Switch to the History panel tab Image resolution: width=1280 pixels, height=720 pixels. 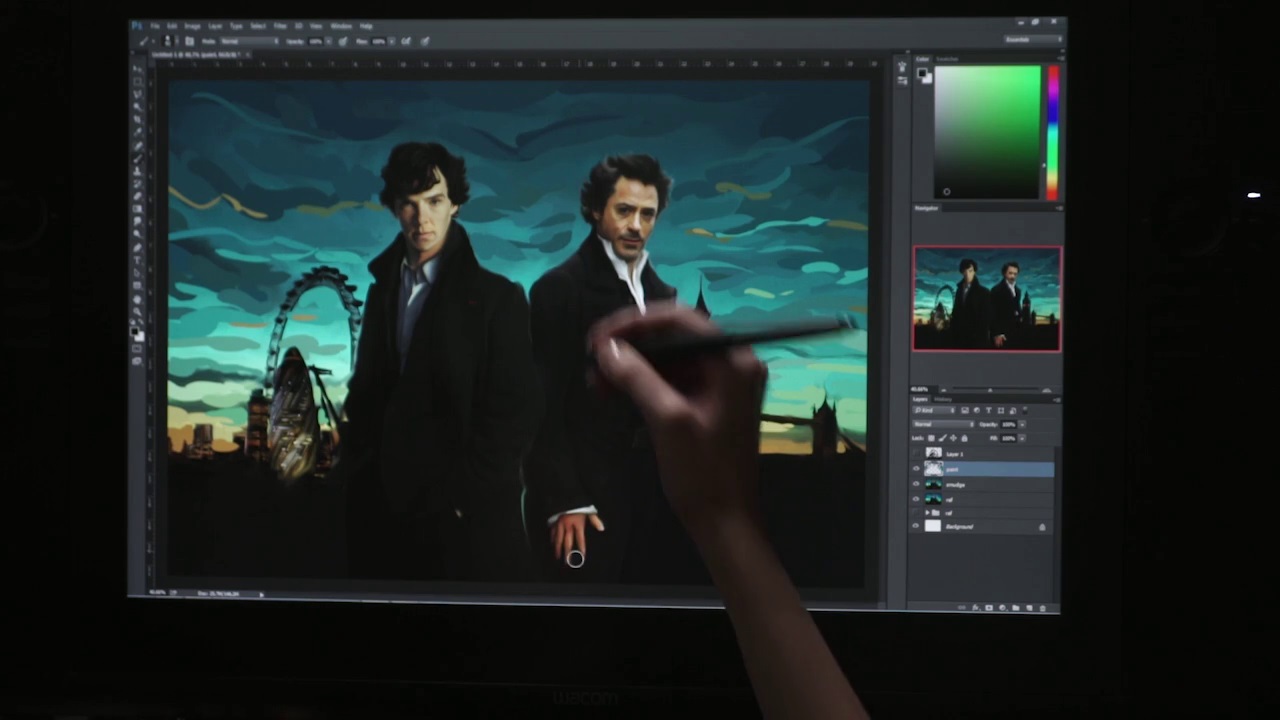click(943, 399)
